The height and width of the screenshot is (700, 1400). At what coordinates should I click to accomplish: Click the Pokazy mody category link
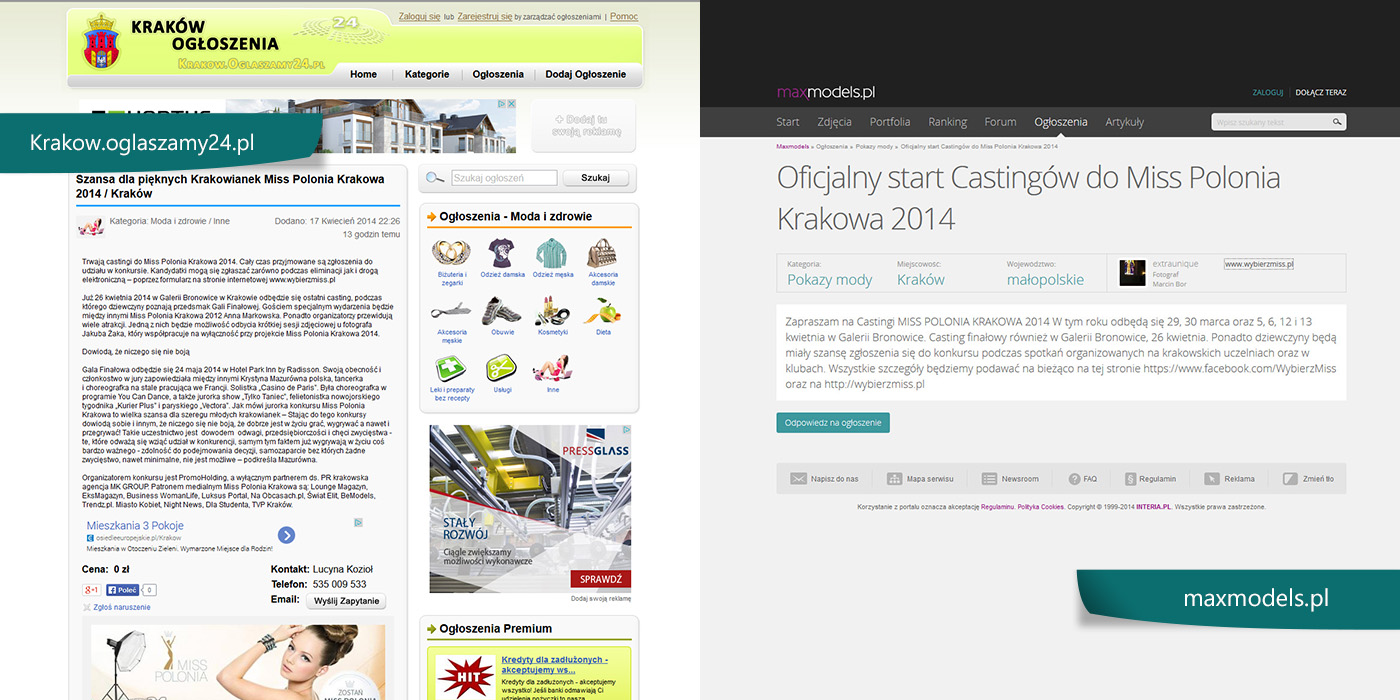(830, 280)
